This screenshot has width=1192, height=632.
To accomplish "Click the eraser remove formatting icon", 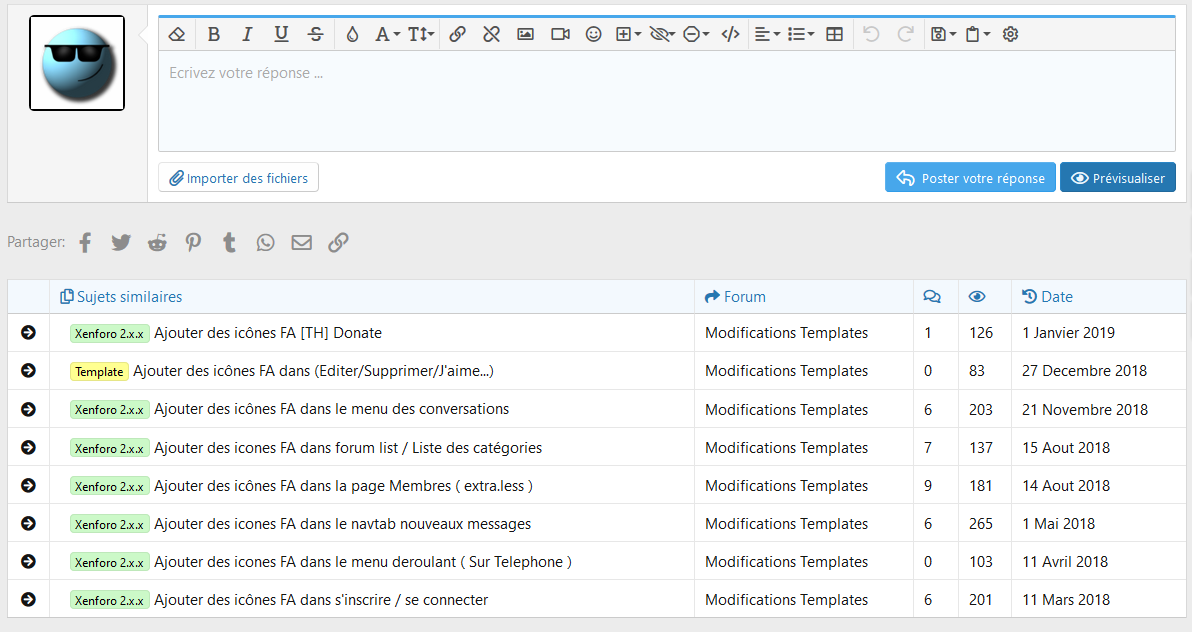I will tap(177, 34).
